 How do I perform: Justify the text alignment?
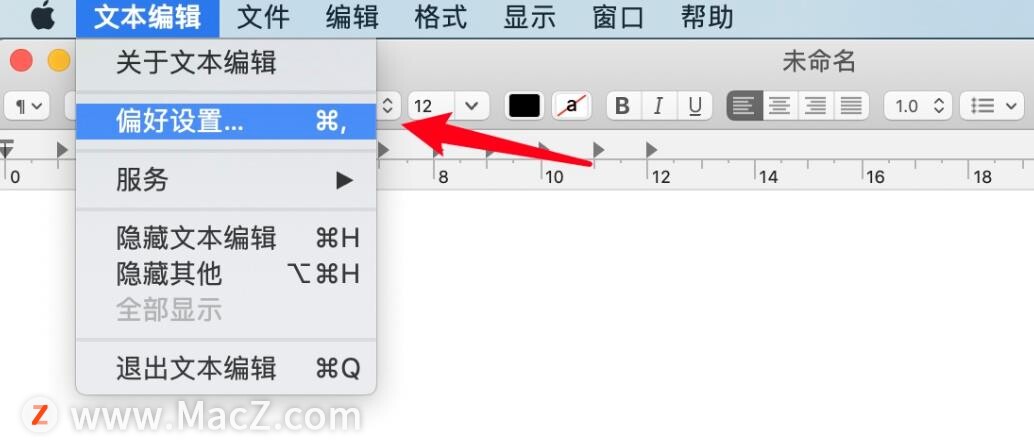click(851, 106)
